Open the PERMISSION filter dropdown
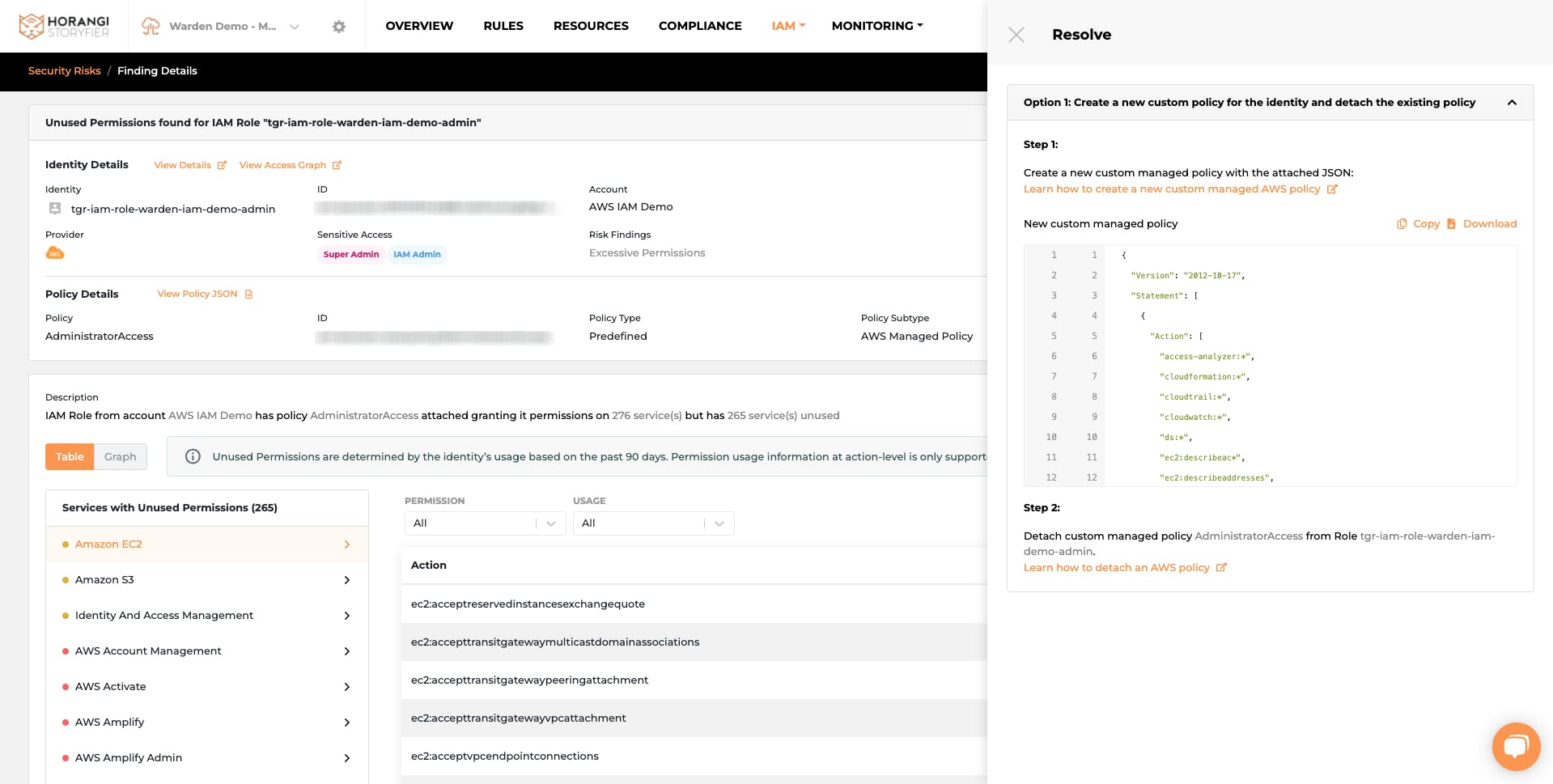The width and height of the screenshot is (1553, 784). click(485, 523)
